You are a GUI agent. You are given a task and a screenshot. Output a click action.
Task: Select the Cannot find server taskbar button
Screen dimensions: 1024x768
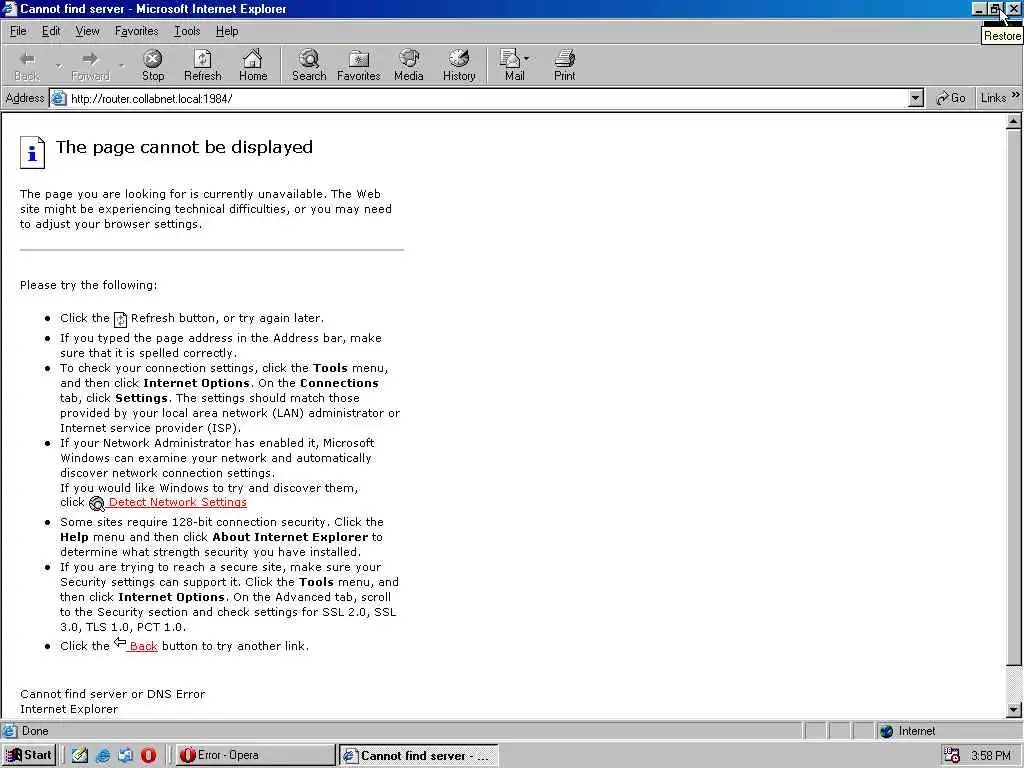tap(418, 755)
